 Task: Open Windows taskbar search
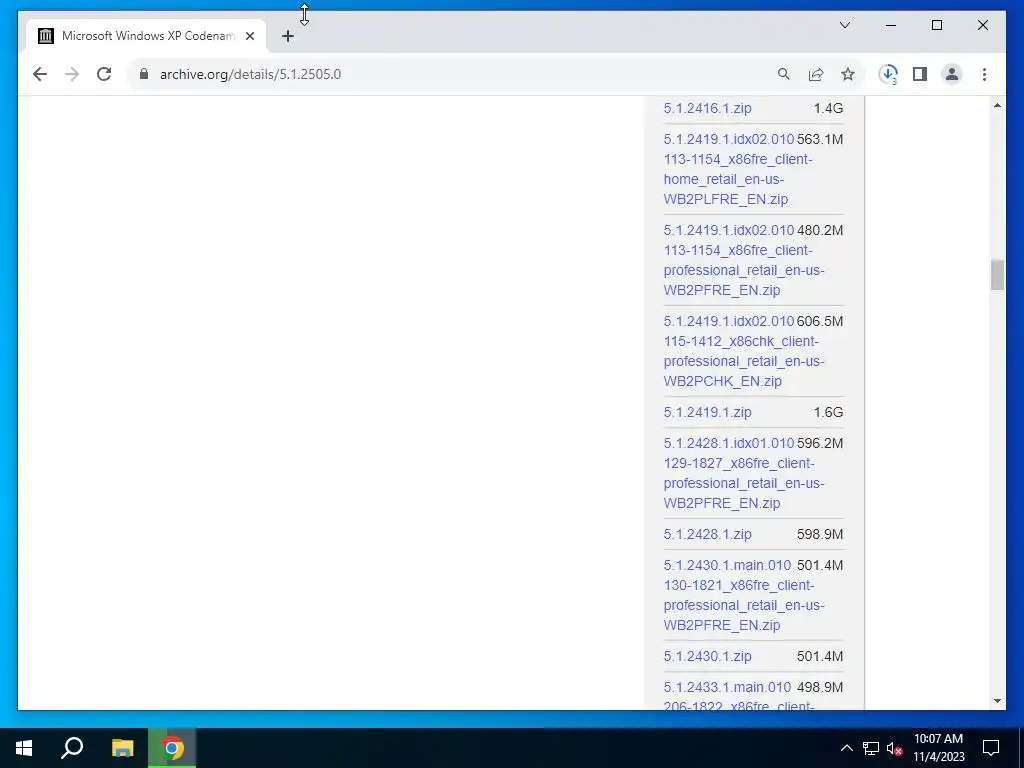click(x=72, y=748)
